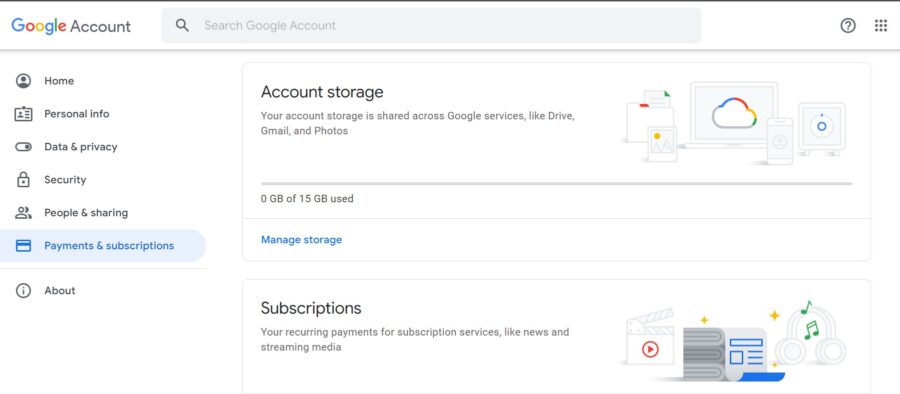
Task: Select Payments & subscriptions menu item
Action: click(x=103, y=246)
